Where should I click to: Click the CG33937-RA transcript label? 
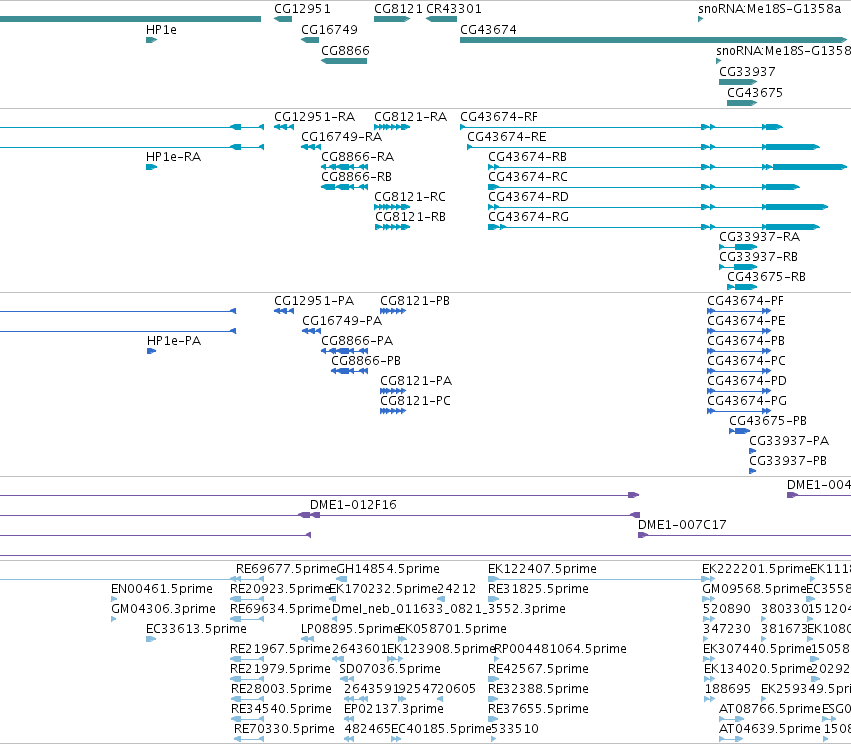759,237
